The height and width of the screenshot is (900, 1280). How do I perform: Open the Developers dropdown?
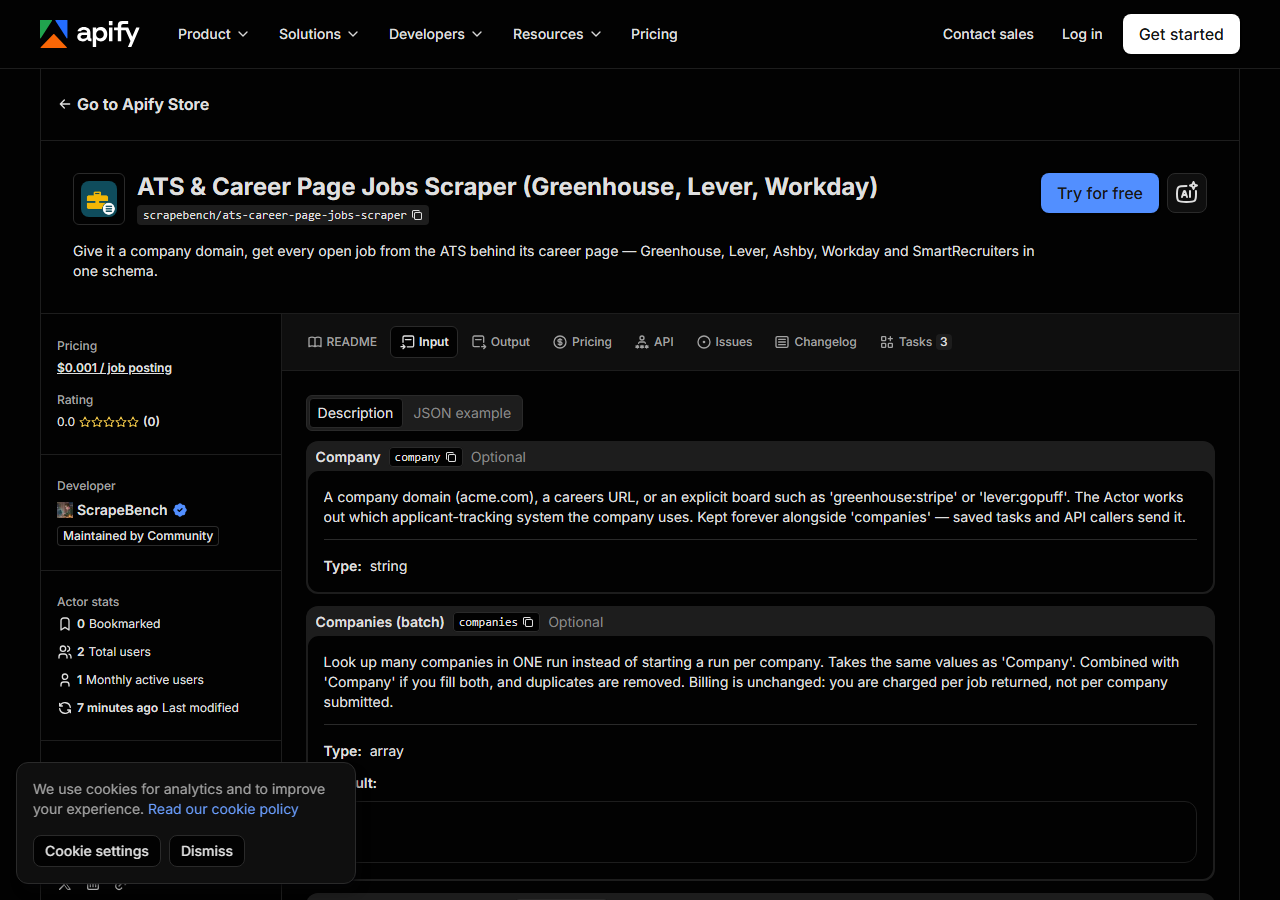click(x=436, y=34)
